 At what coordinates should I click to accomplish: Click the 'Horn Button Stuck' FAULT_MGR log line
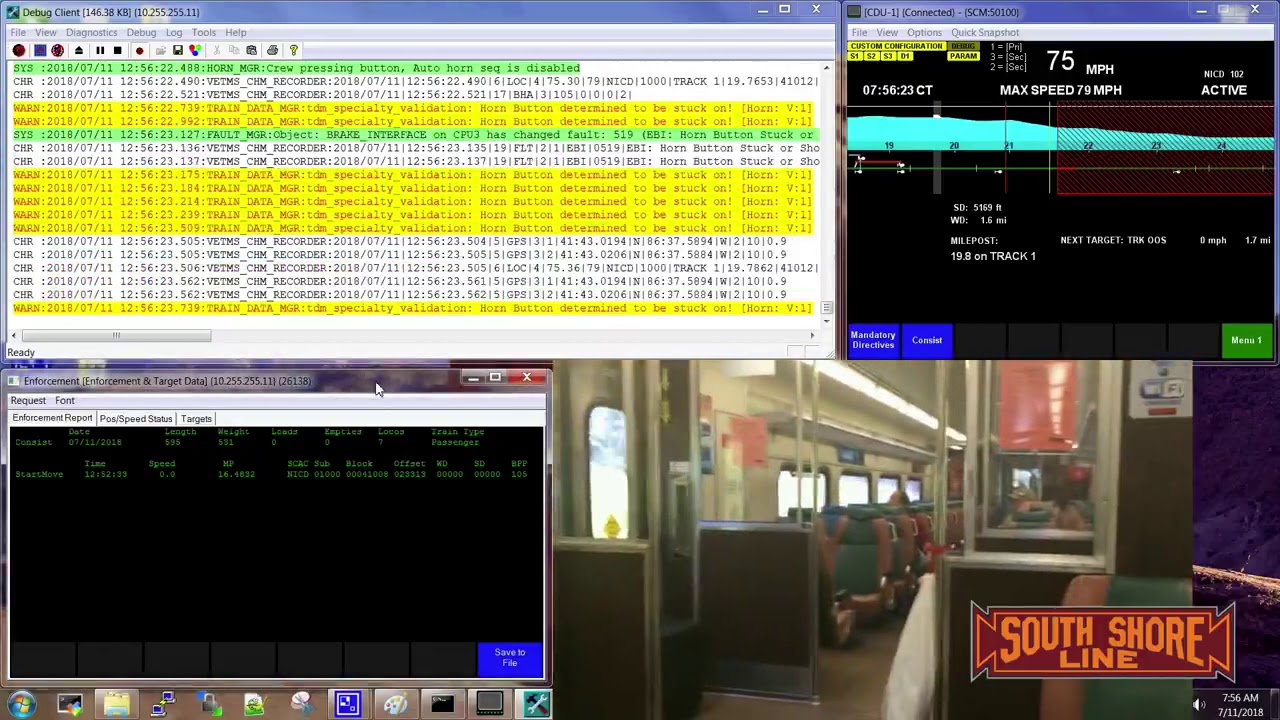(415, 135)
